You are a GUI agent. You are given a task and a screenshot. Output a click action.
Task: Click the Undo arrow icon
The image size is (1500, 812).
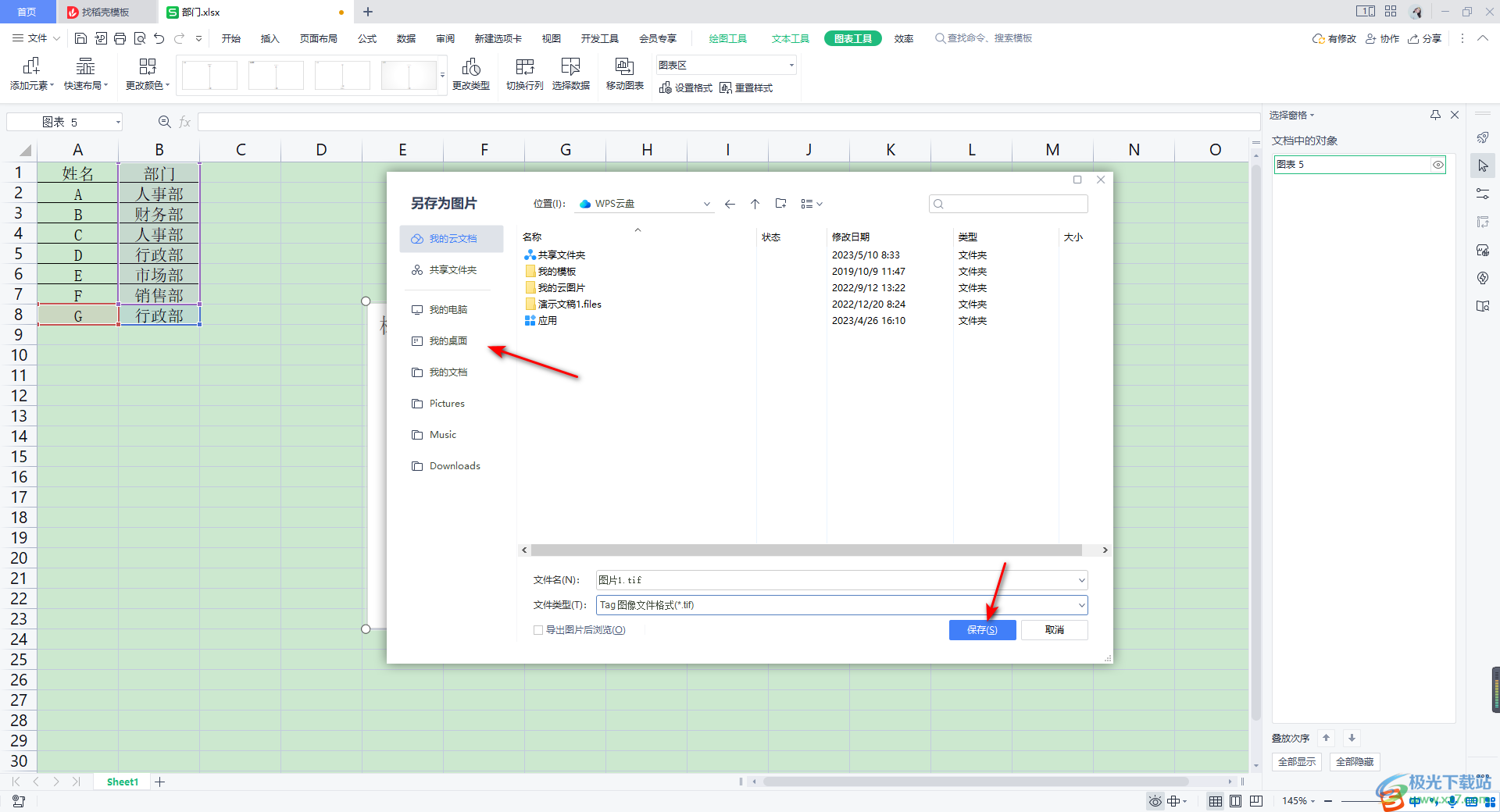(159, 38)
